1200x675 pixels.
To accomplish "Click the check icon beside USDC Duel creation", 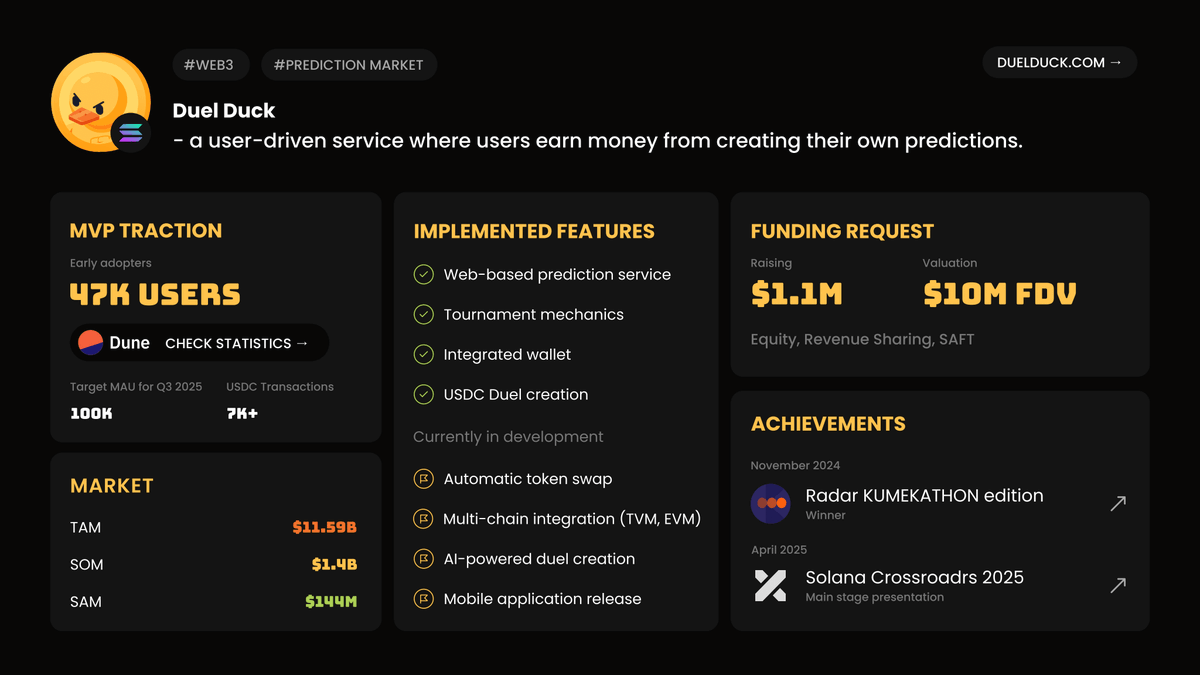I will pos(424,394).
